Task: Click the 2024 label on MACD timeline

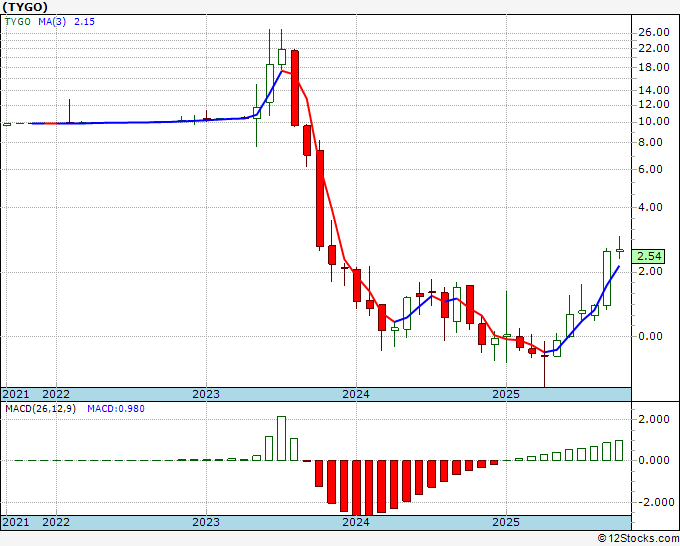Action: pos(356,522)
